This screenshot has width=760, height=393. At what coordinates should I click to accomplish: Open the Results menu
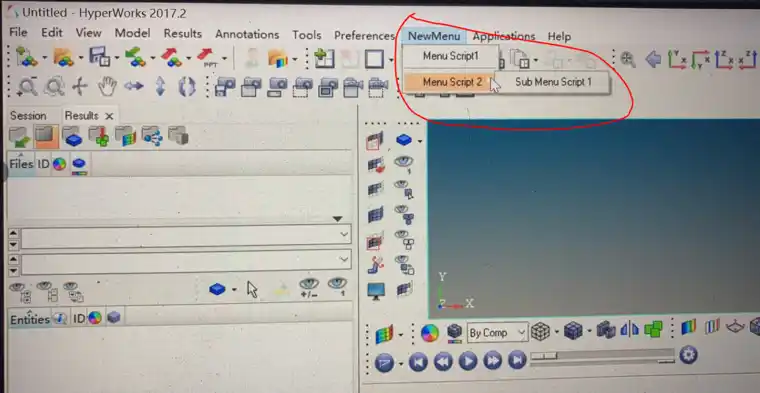(182, 33)
